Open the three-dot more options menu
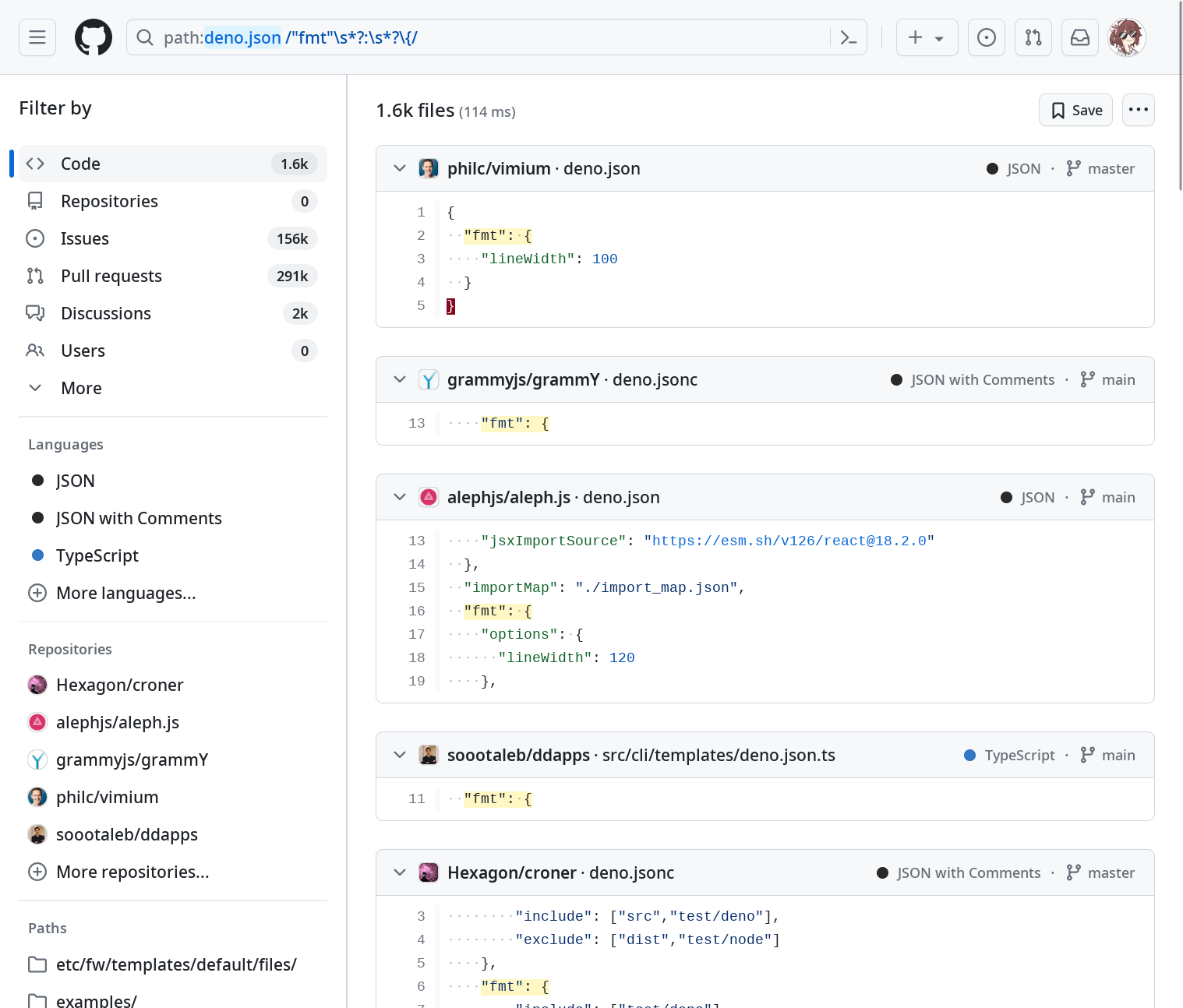 tap(1139, 110)
